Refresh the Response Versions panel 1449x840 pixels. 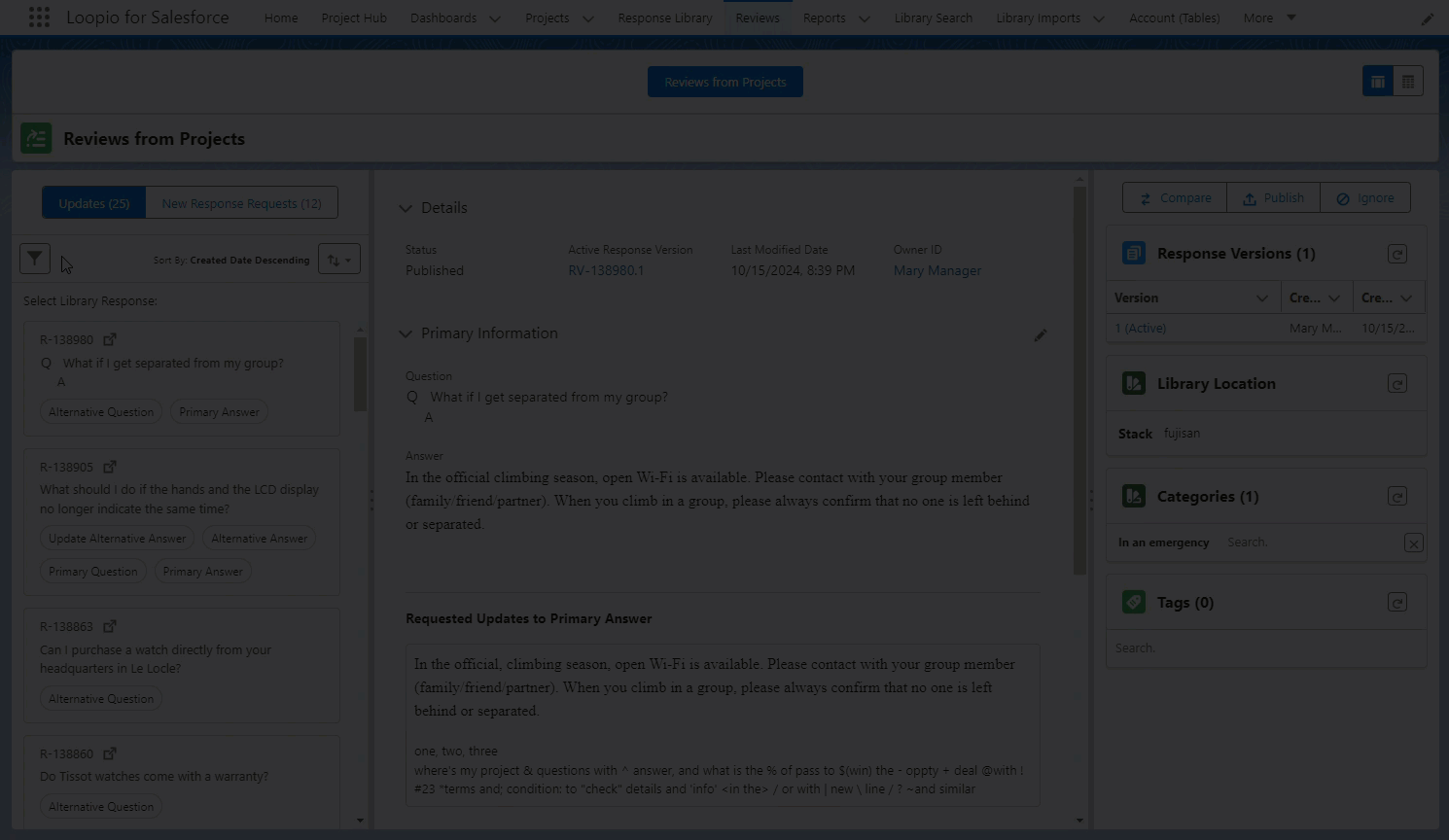pyautogui.click(x=1397, y=254)
